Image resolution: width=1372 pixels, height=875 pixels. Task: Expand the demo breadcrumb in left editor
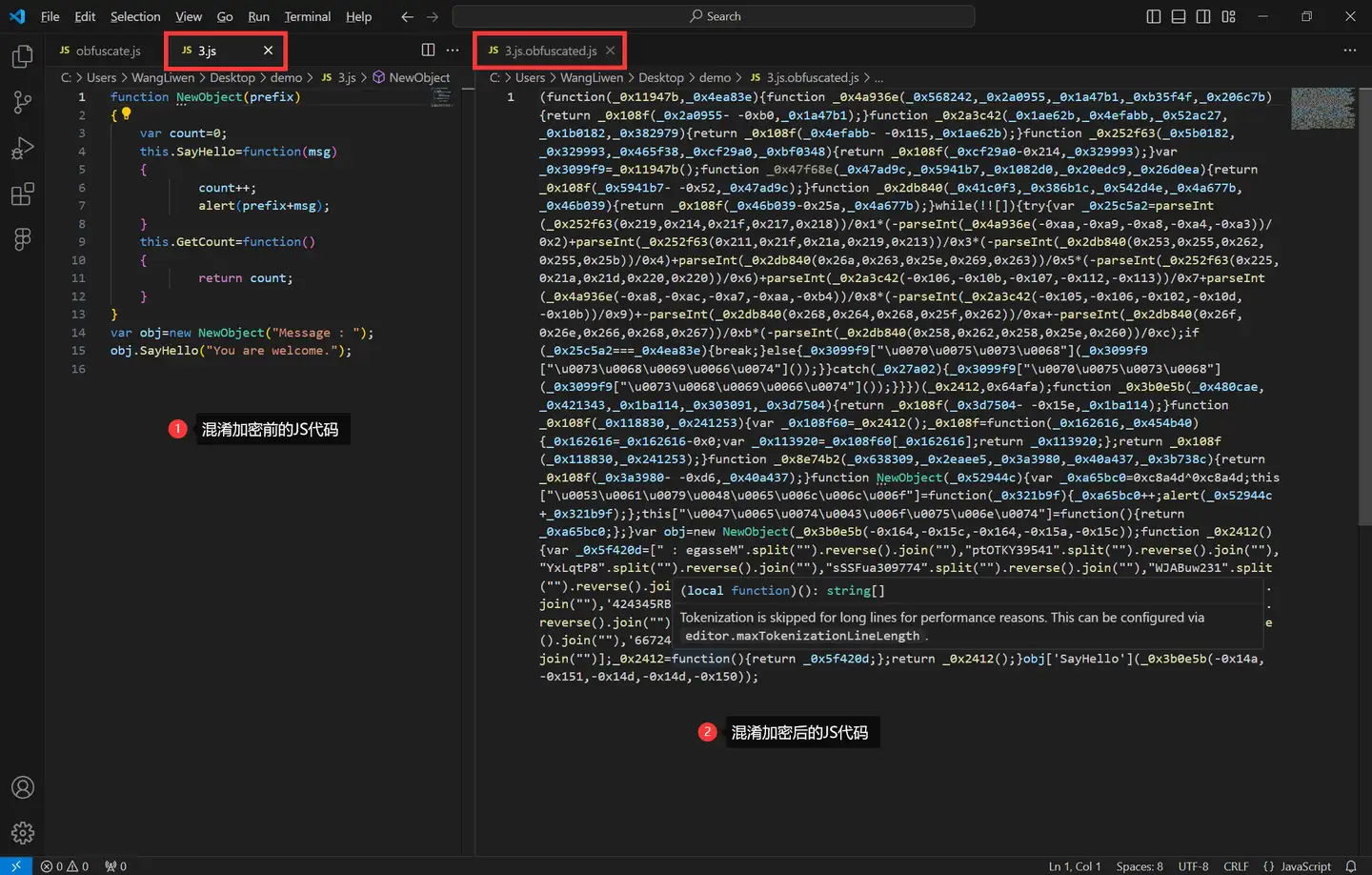coord(286,77)
